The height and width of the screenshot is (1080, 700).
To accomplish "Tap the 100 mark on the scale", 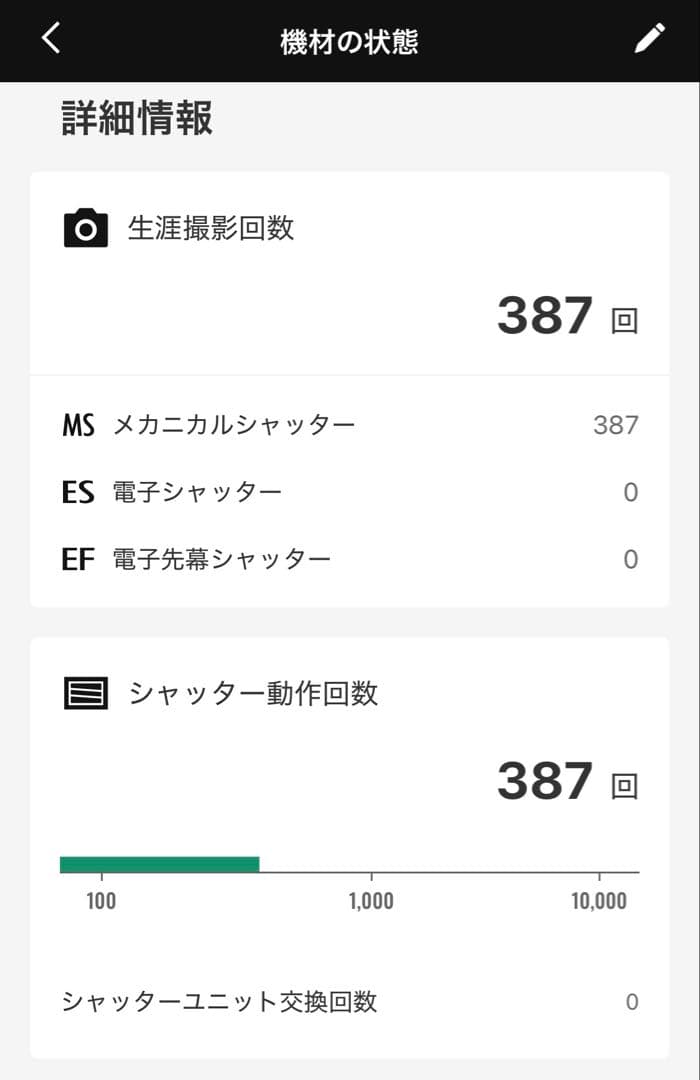I will [x=101, y=901].
